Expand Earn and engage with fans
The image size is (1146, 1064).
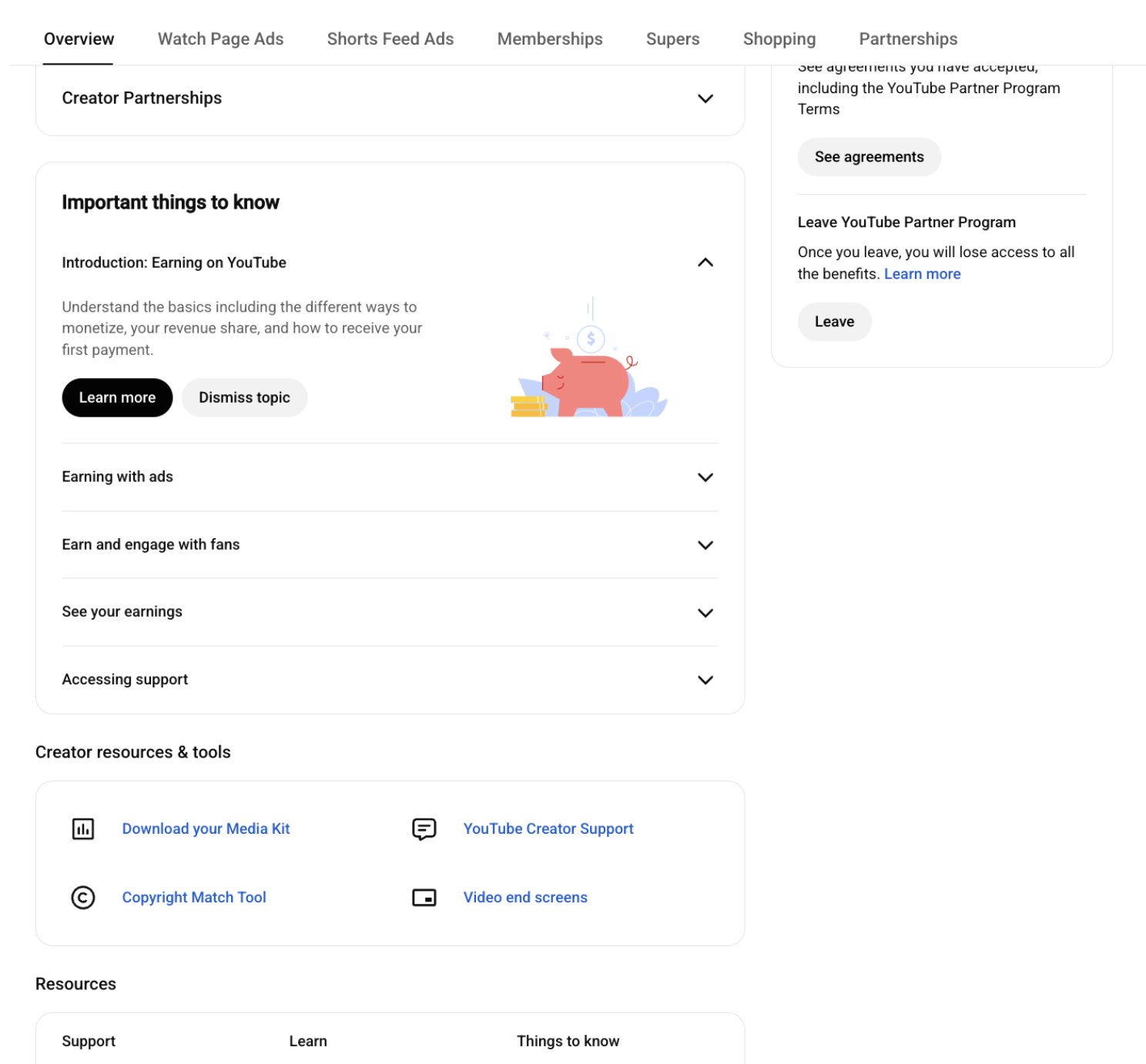(705, 545)
